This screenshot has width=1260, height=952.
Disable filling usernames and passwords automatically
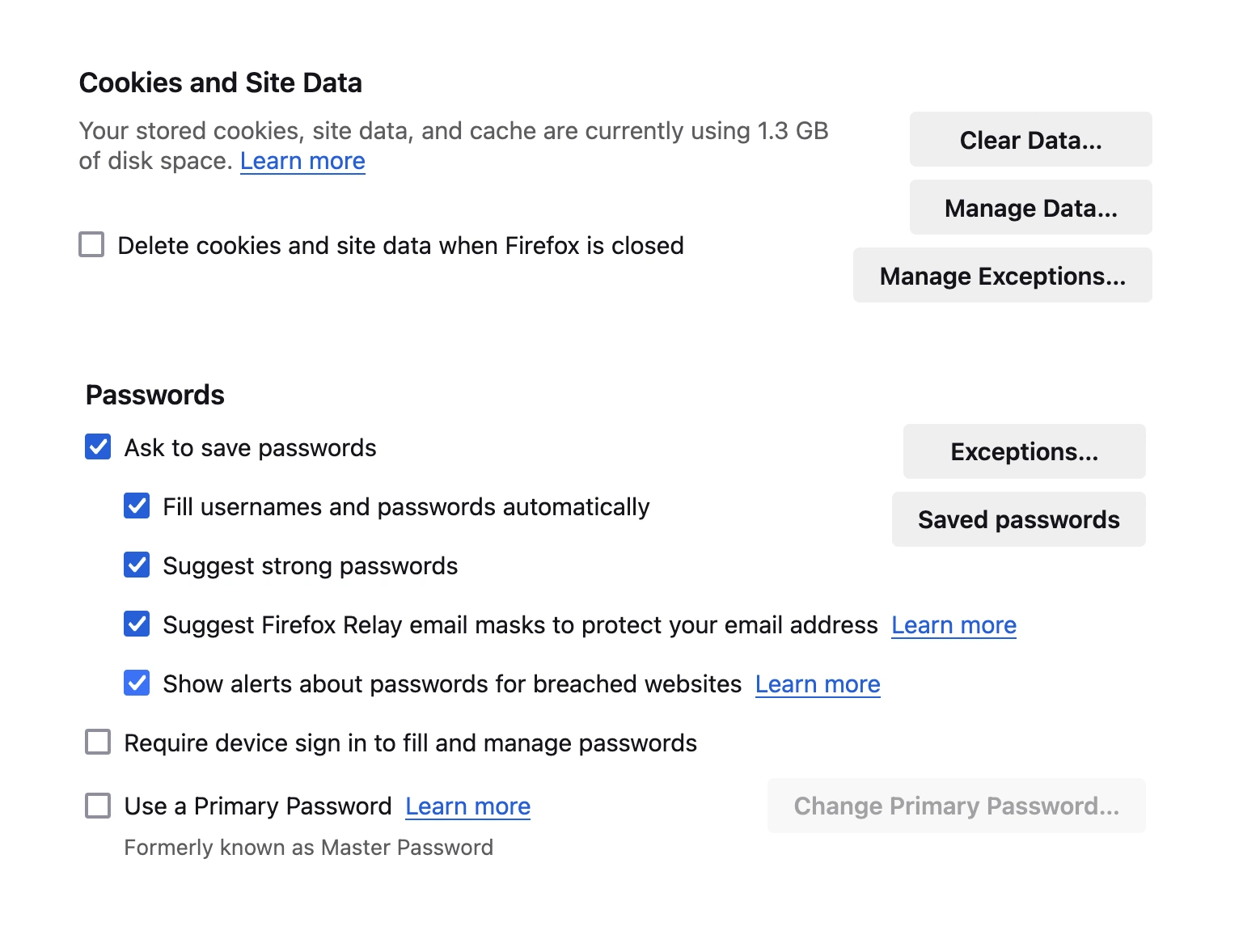[x=137, y=506]
